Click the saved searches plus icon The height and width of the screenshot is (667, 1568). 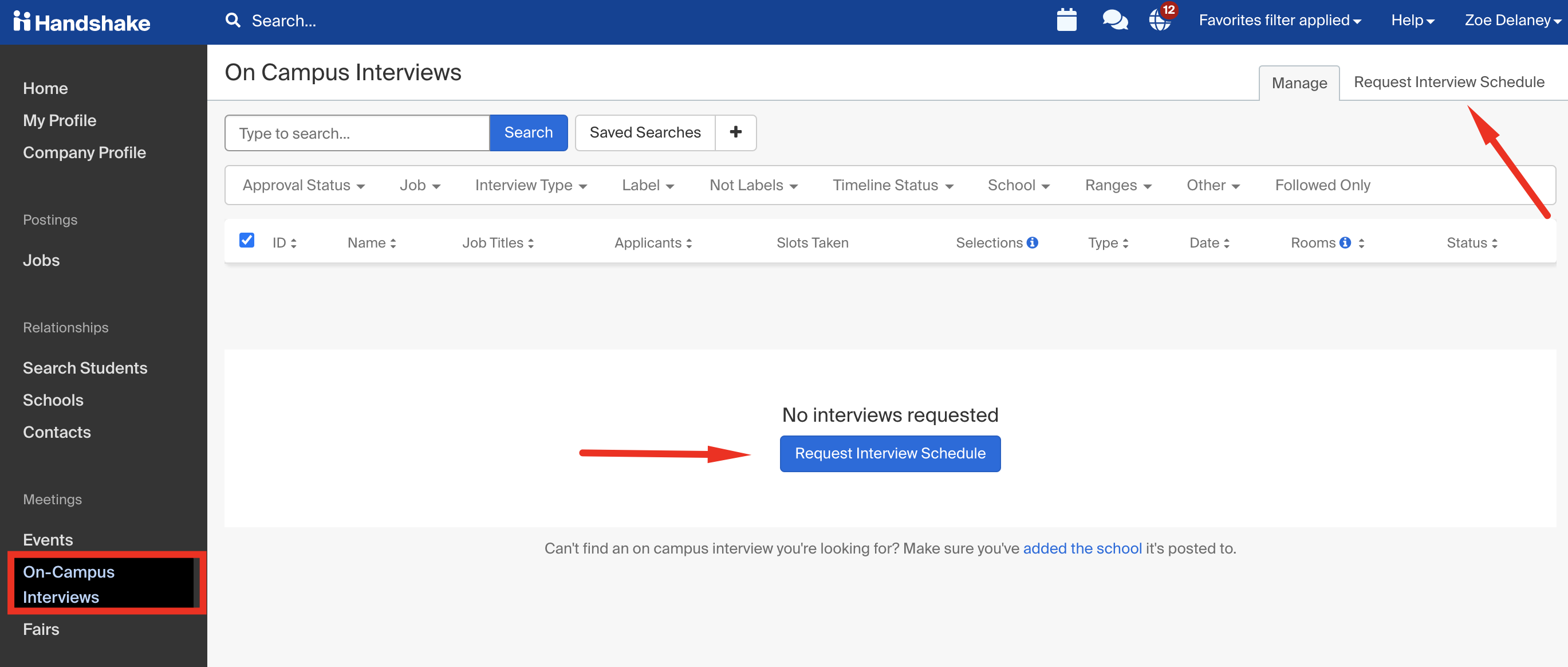736,132
